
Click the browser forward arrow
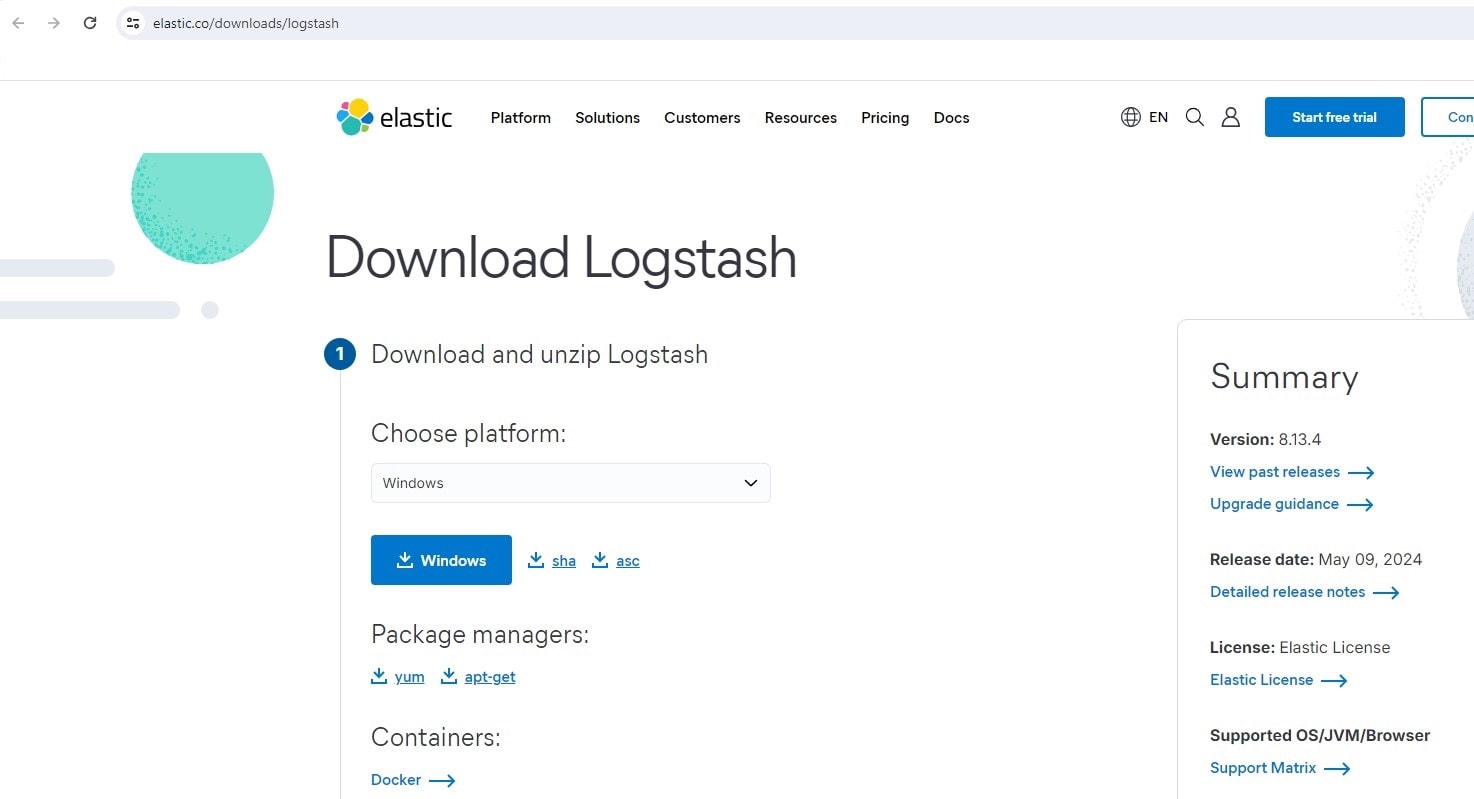54,23
